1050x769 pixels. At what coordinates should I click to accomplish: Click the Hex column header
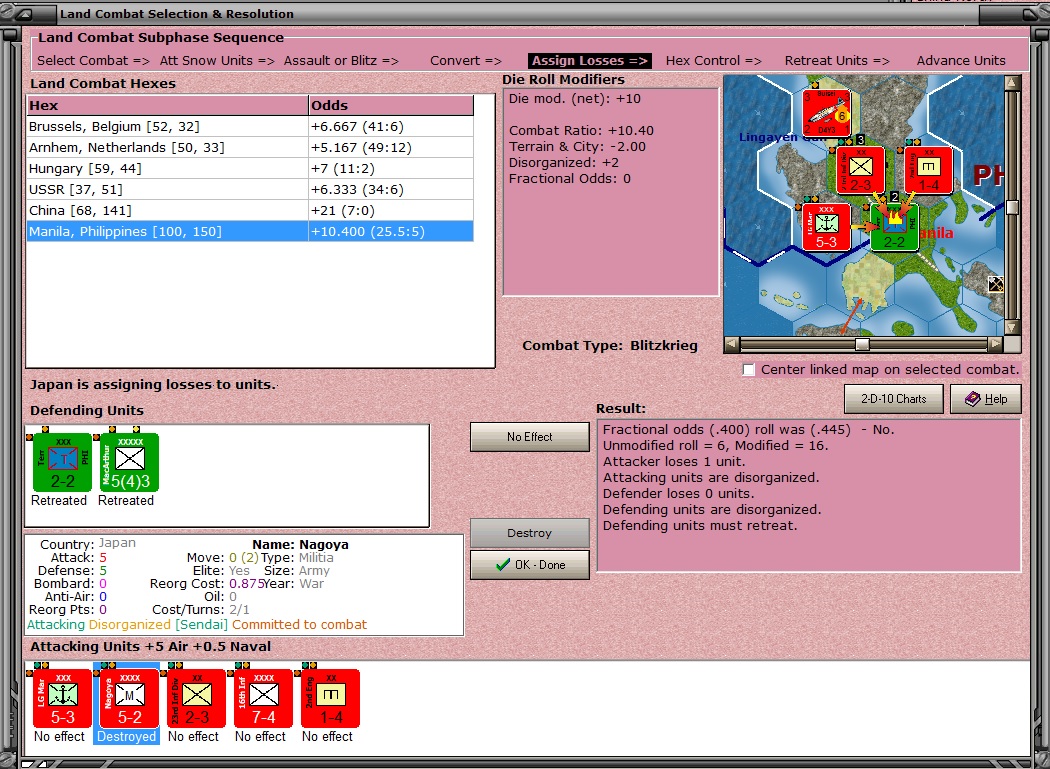[167, 105]
